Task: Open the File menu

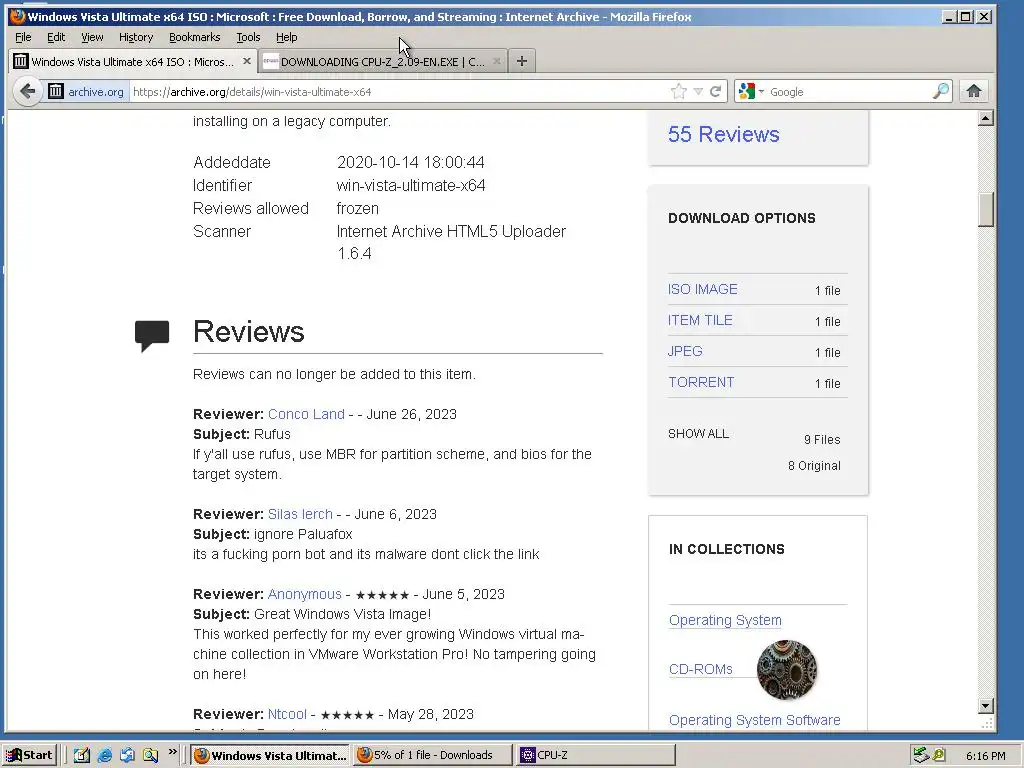Action: tap(24, 37)
